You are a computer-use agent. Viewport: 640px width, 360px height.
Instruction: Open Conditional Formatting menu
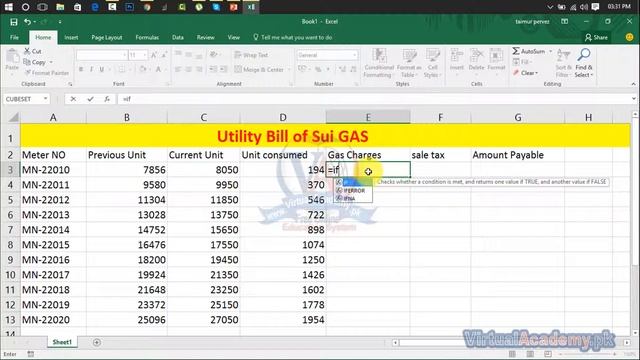(379, 63)
